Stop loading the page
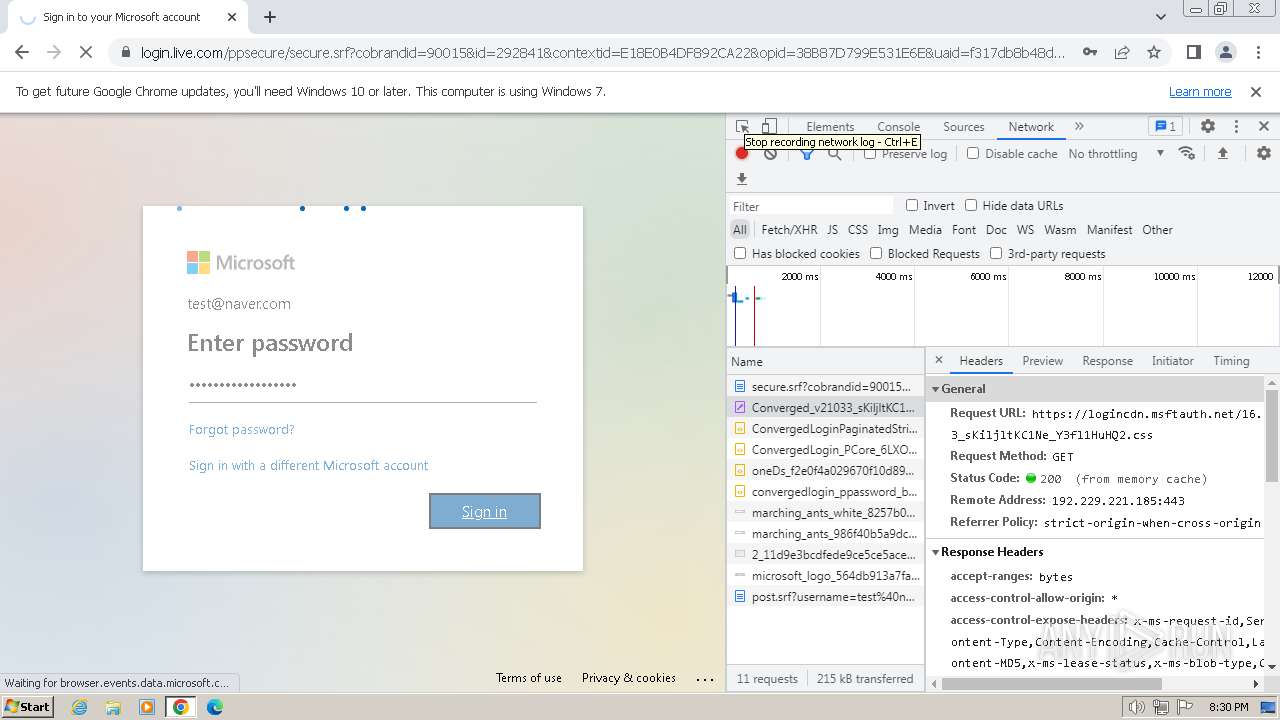 point(85,52)
